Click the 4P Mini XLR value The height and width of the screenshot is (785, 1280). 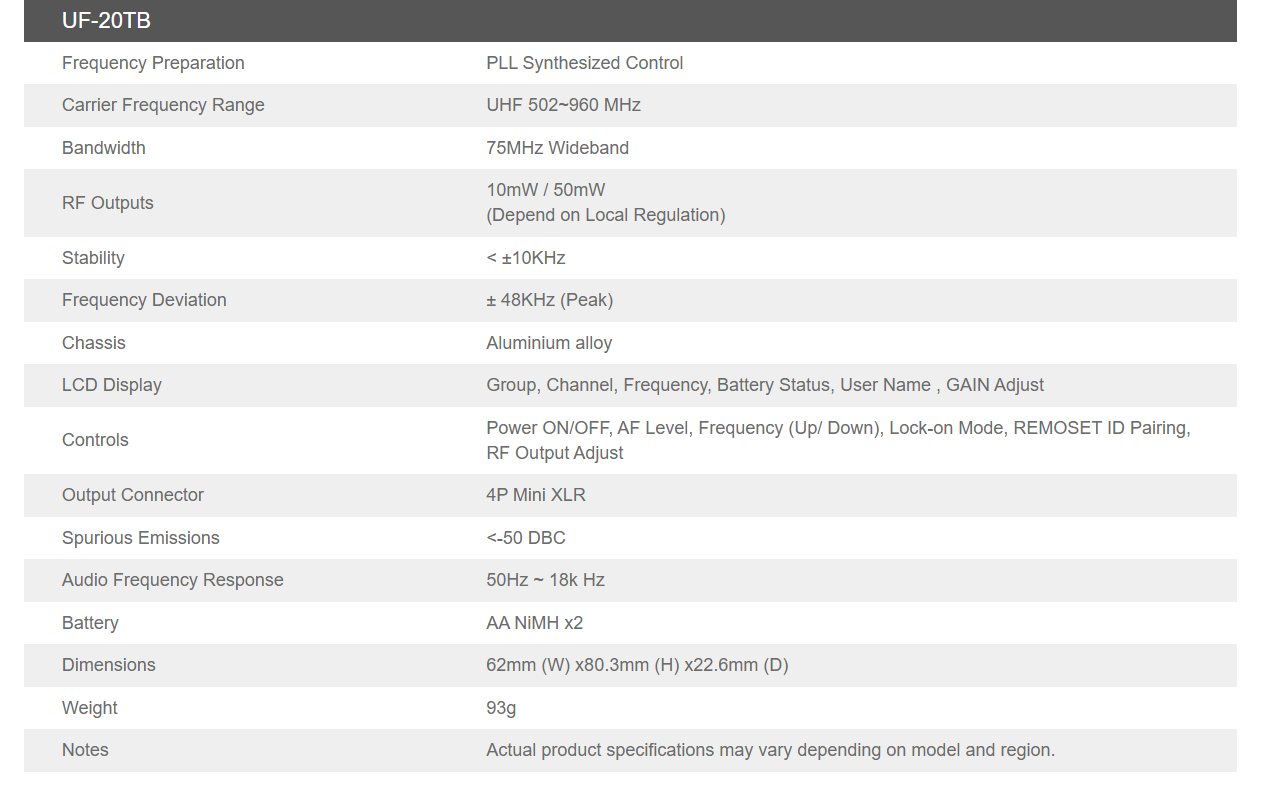coord(536,495)
